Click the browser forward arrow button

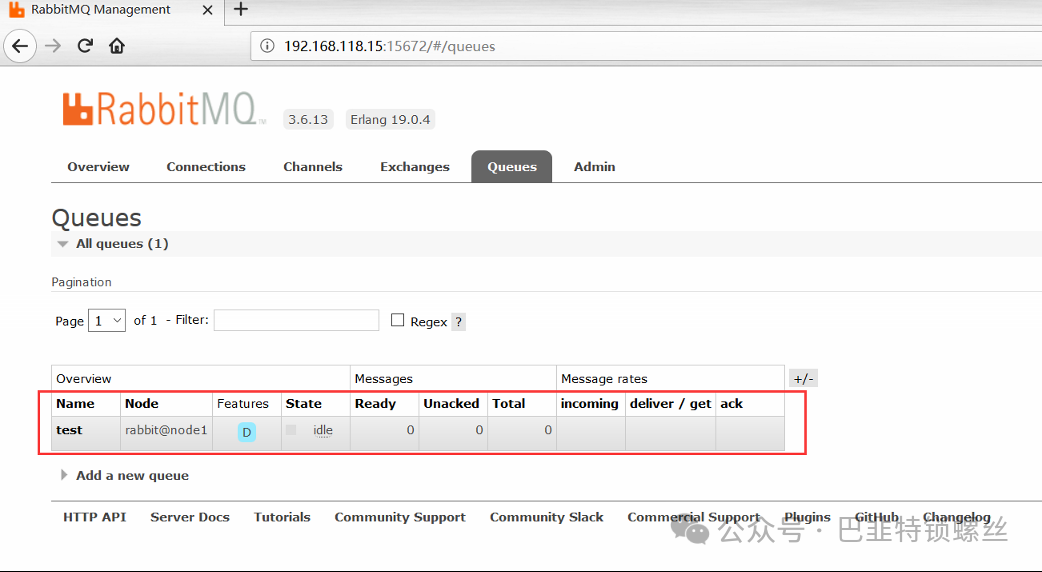tap(53, 46)
